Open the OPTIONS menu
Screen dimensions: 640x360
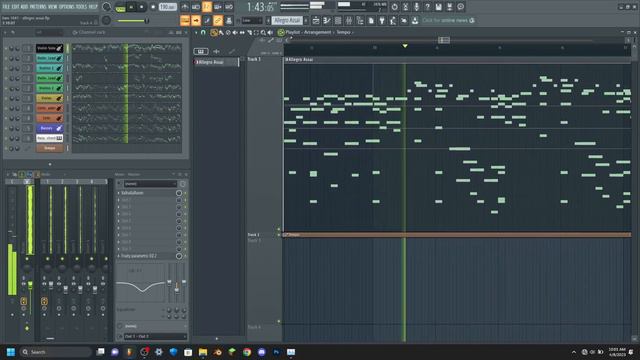click(67, 7)
